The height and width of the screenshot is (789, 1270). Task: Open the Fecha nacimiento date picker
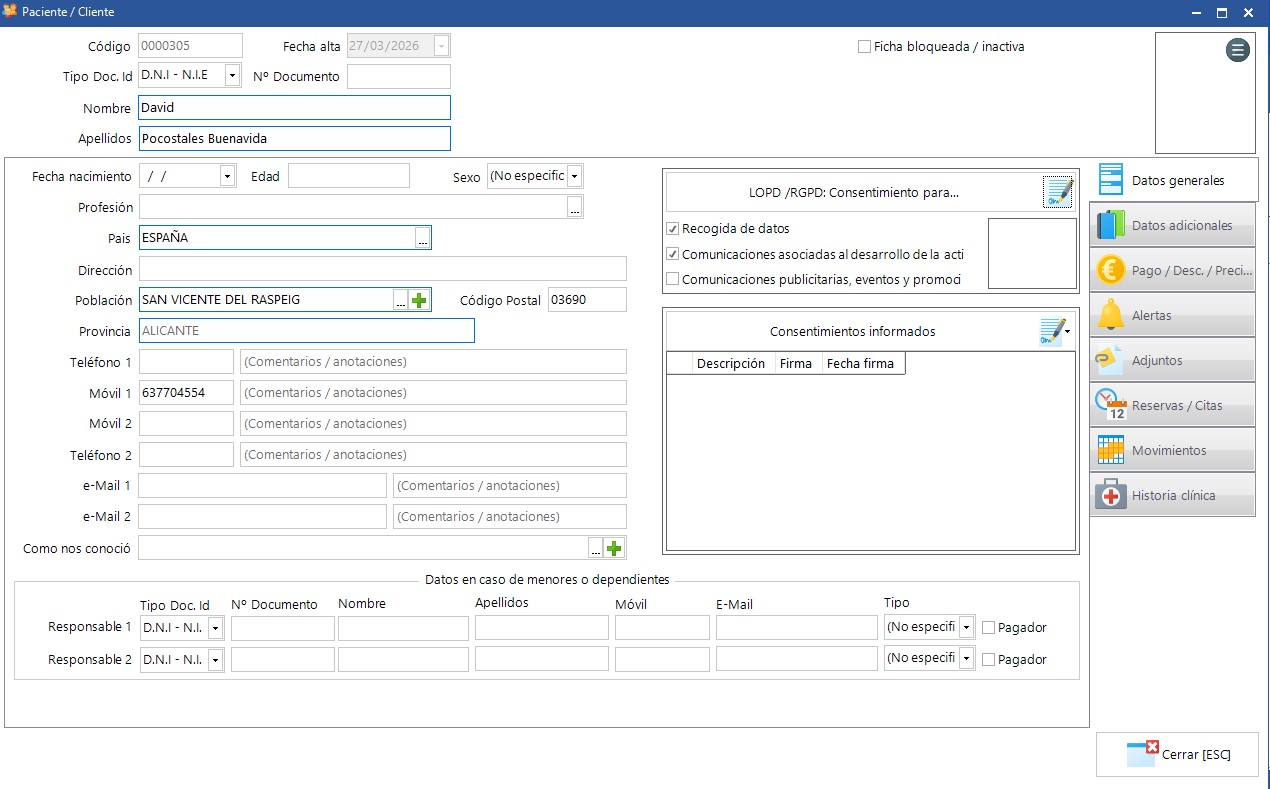[227, 176]
